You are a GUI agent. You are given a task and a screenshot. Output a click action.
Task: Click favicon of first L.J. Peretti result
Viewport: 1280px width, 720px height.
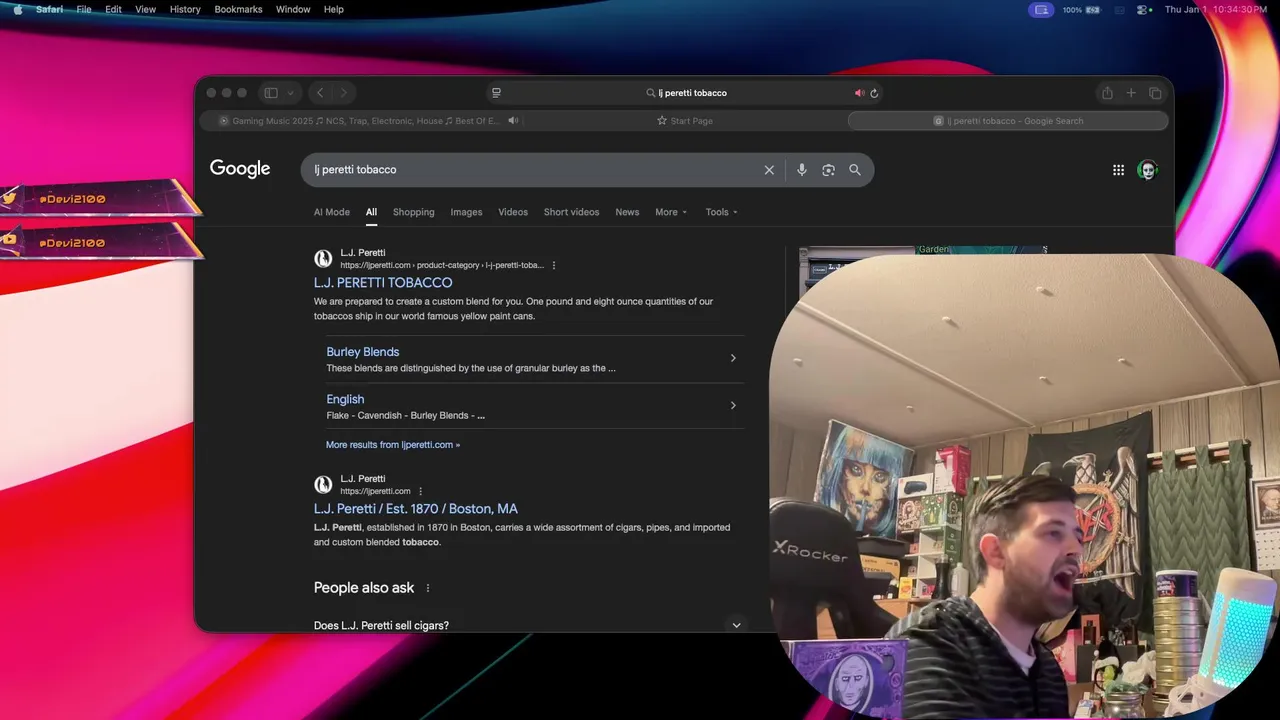click(323, 259)
